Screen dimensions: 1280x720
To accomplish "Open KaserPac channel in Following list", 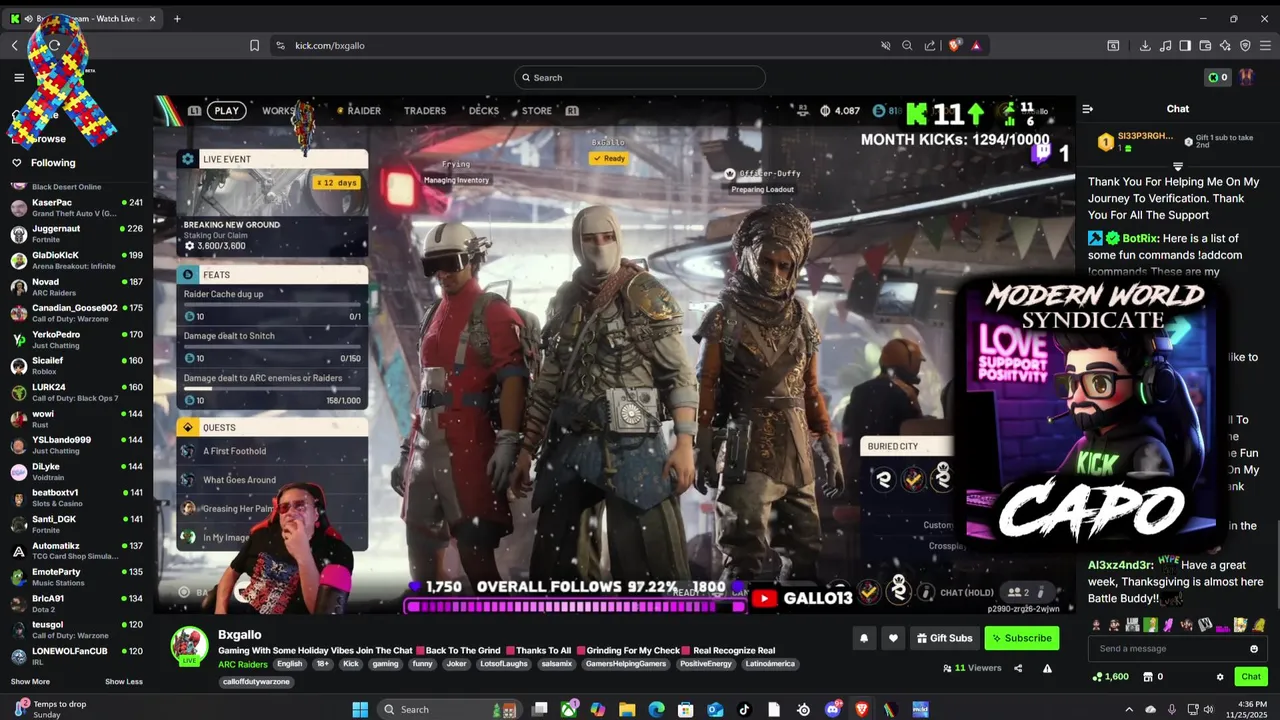I will coord(76,207).
